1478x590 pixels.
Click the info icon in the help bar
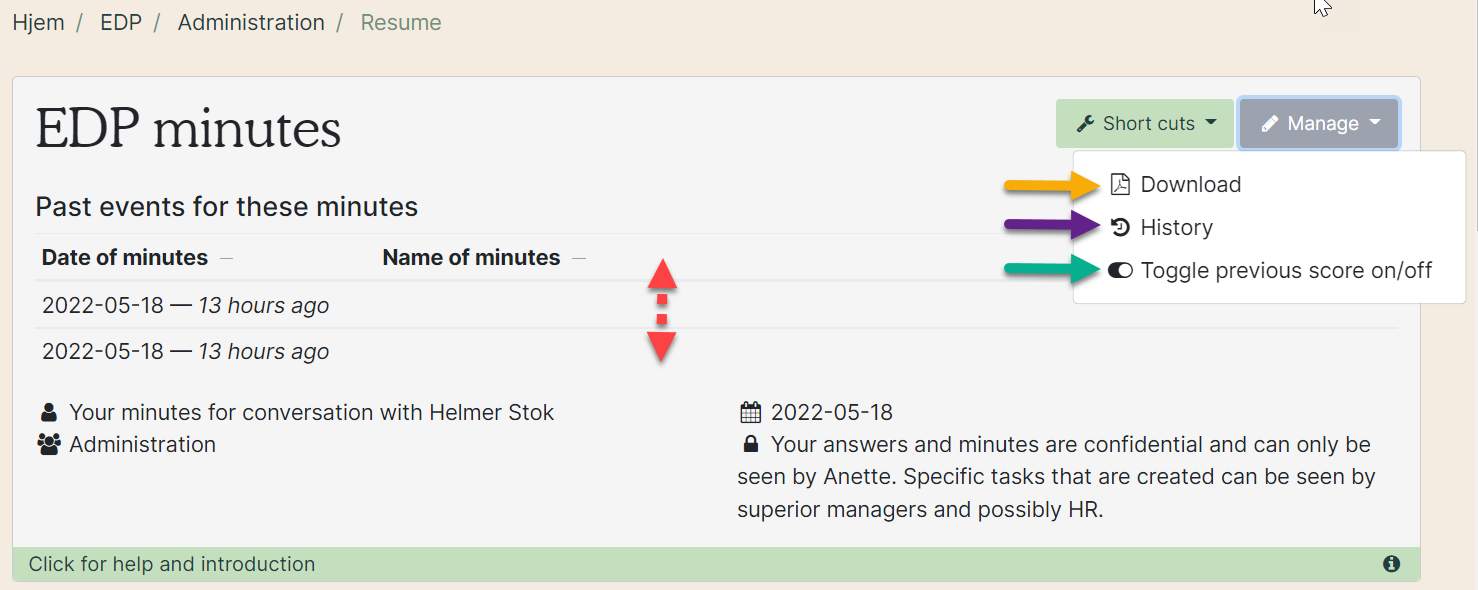[1391, 564]
